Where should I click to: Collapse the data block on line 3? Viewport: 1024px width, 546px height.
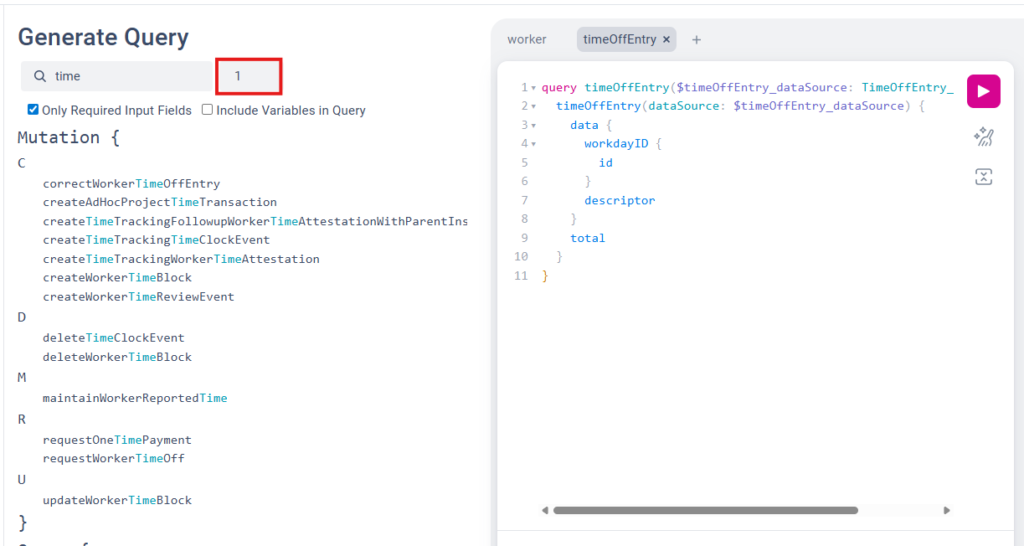pos(534,125)
